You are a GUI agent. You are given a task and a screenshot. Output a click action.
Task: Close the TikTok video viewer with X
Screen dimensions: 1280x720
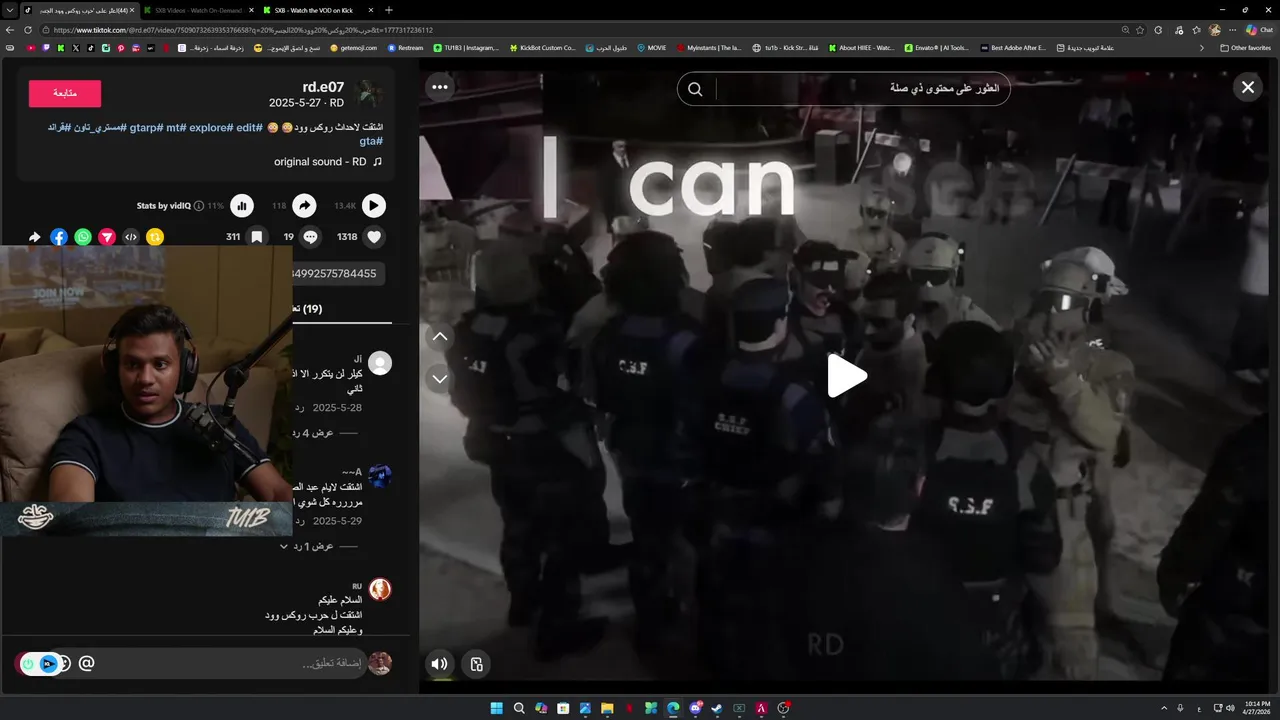[1248, 88]
